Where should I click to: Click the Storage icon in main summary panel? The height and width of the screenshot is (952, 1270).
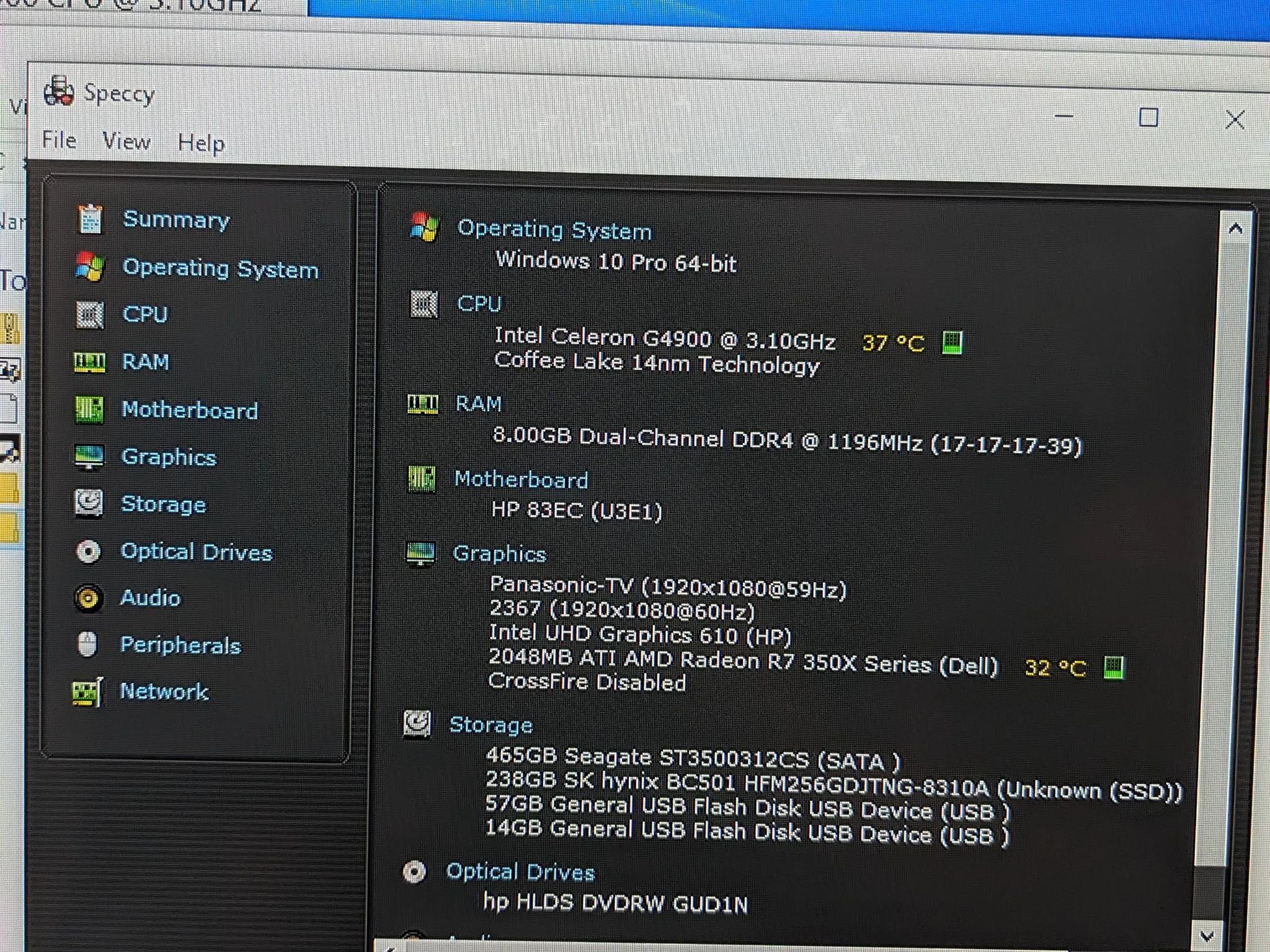point(417,724)
